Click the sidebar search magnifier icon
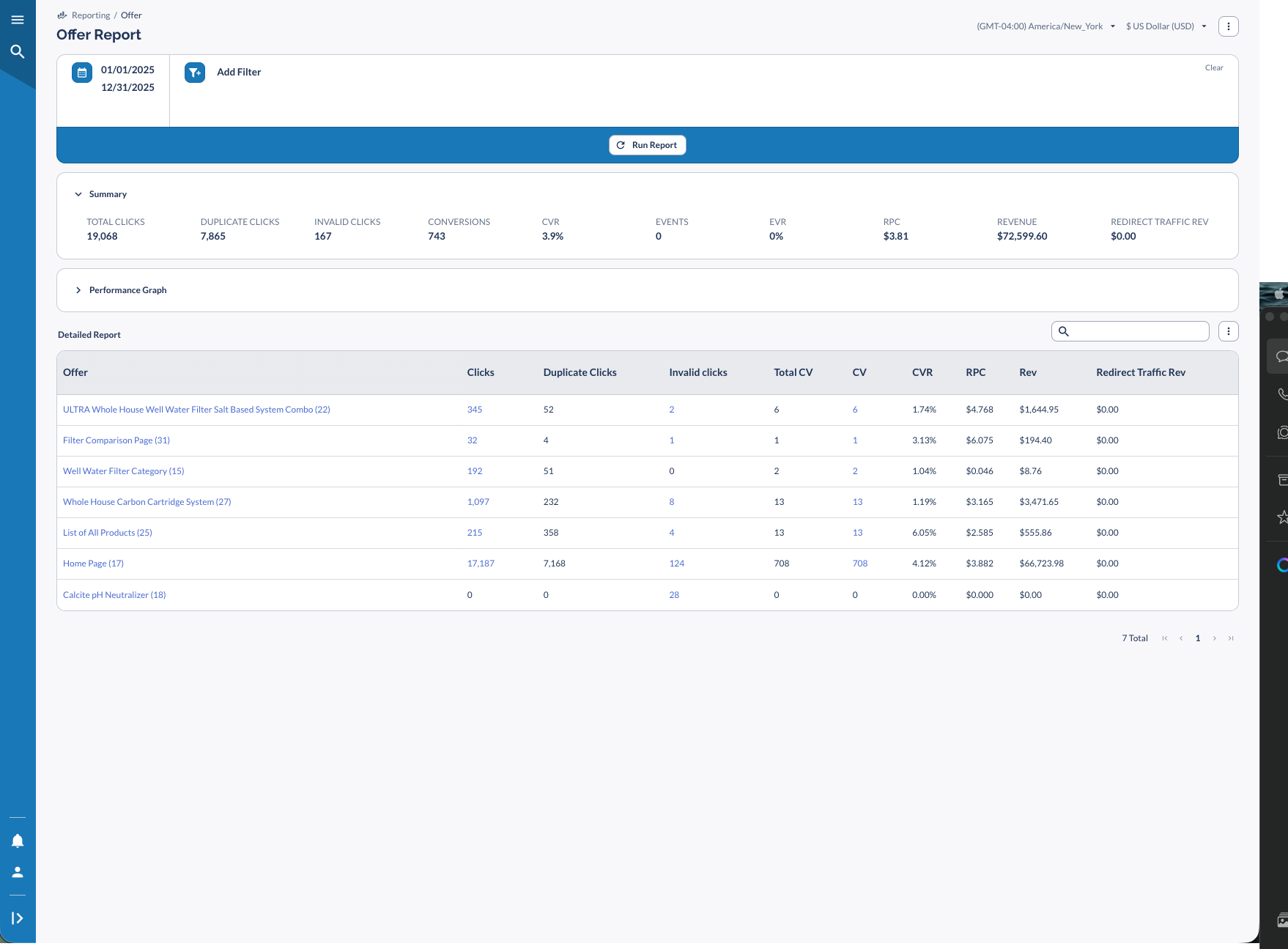This screenshot has height=949, width=1288. click(x=18, y=51)
